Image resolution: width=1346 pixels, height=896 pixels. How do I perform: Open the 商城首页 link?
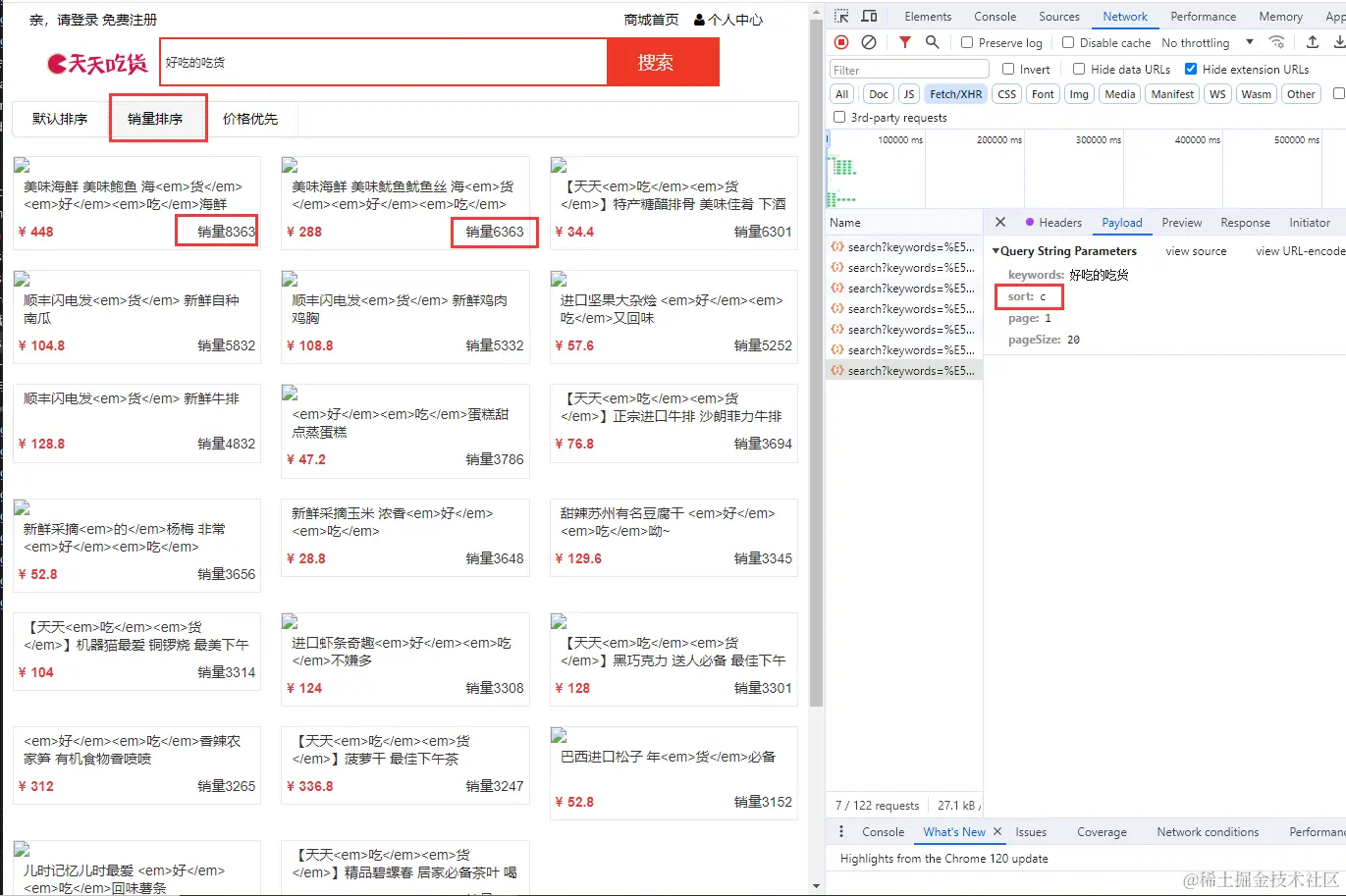pos(651,20)
